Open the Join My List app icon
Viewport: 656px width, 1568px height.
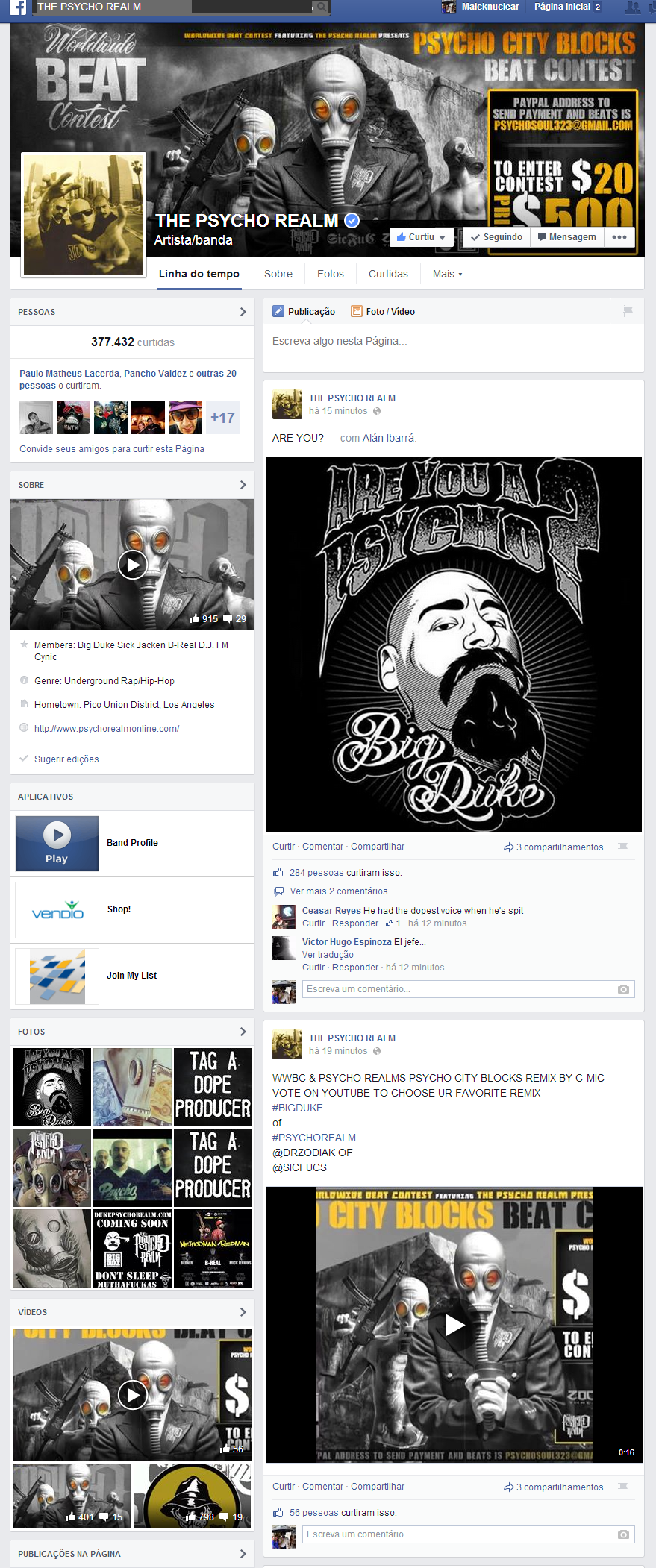57,976
